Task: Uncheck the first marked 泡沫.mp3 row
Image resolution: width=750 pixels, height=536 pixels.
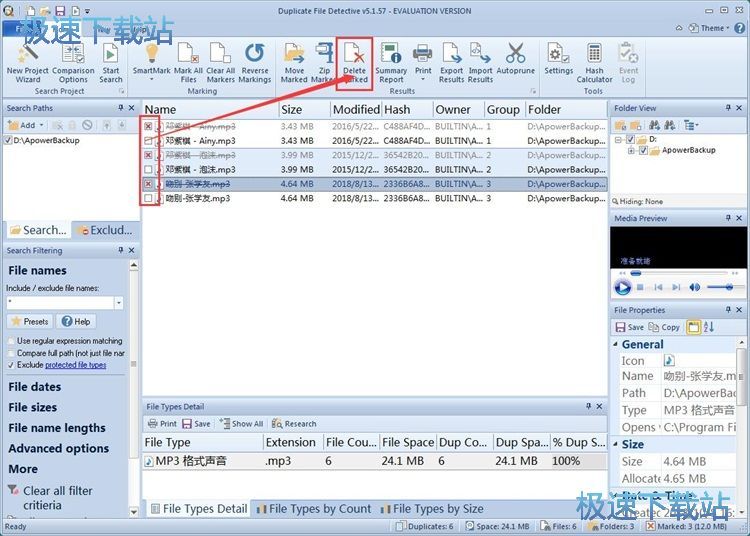Action: coord(148,155)
